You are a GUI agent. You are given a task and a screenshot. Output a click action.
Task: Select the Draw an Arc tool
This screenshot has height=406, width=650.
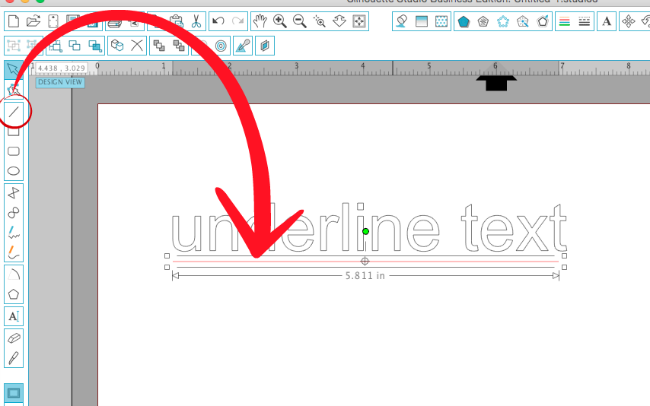pyautogui.click(x=14, y=274)
